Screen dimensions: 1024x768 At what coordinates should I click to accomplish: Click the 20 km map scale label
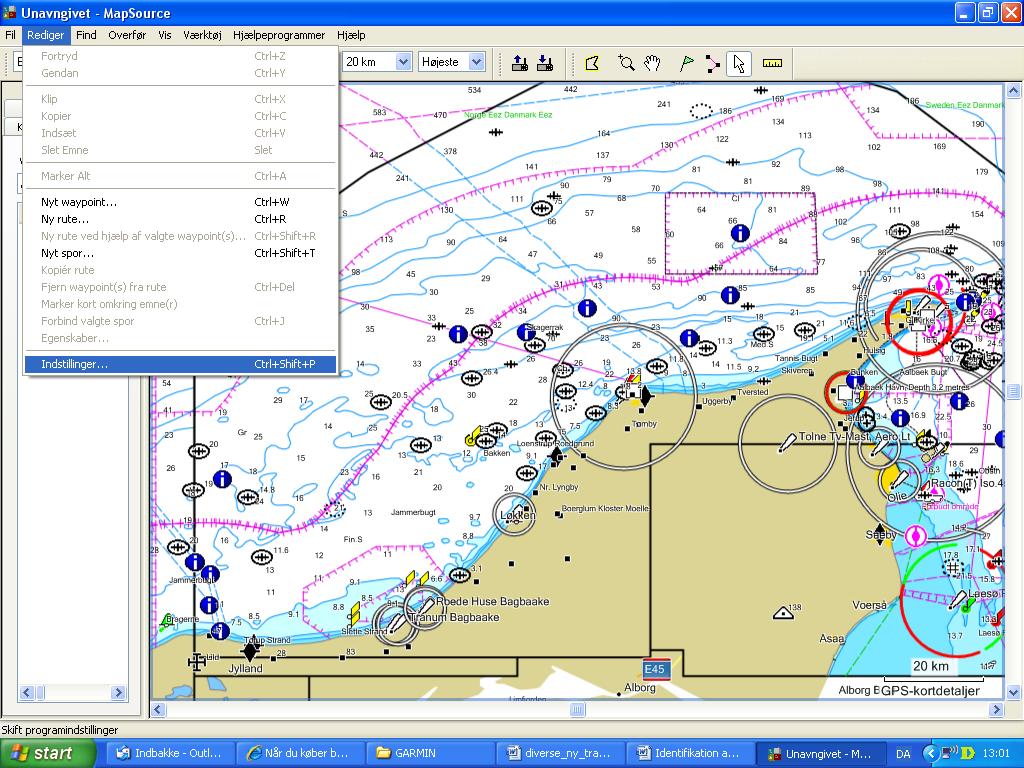[x=931, y=666]
